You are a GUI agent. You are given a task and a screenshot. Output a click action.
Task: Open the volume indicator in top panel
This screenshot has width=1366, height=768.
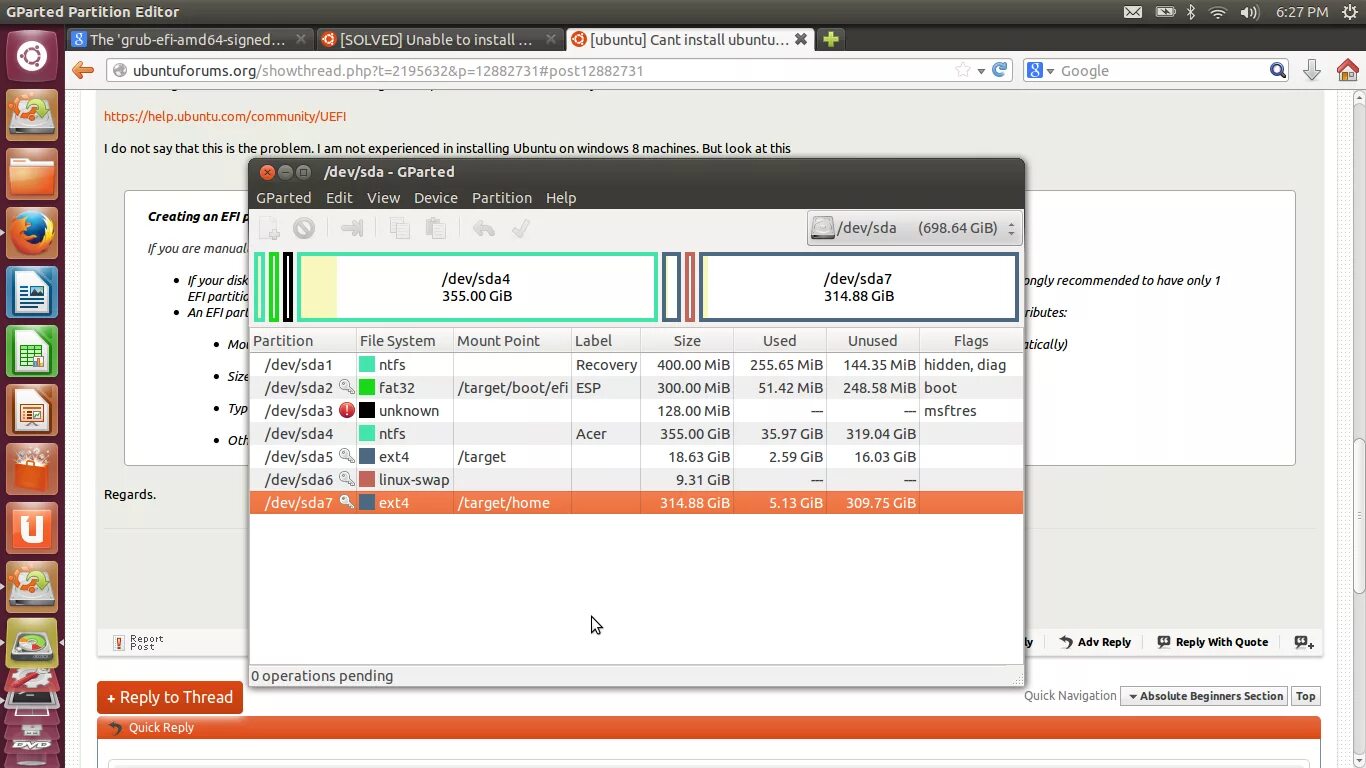click(x=1249, y=12)
